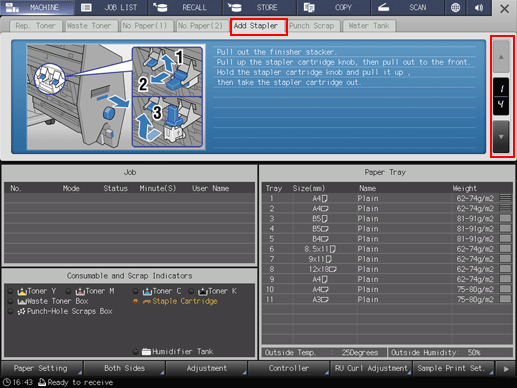This screenshot has width=517, height=388.
Task: Click the Outside Temp. reading
Action: 324,353
